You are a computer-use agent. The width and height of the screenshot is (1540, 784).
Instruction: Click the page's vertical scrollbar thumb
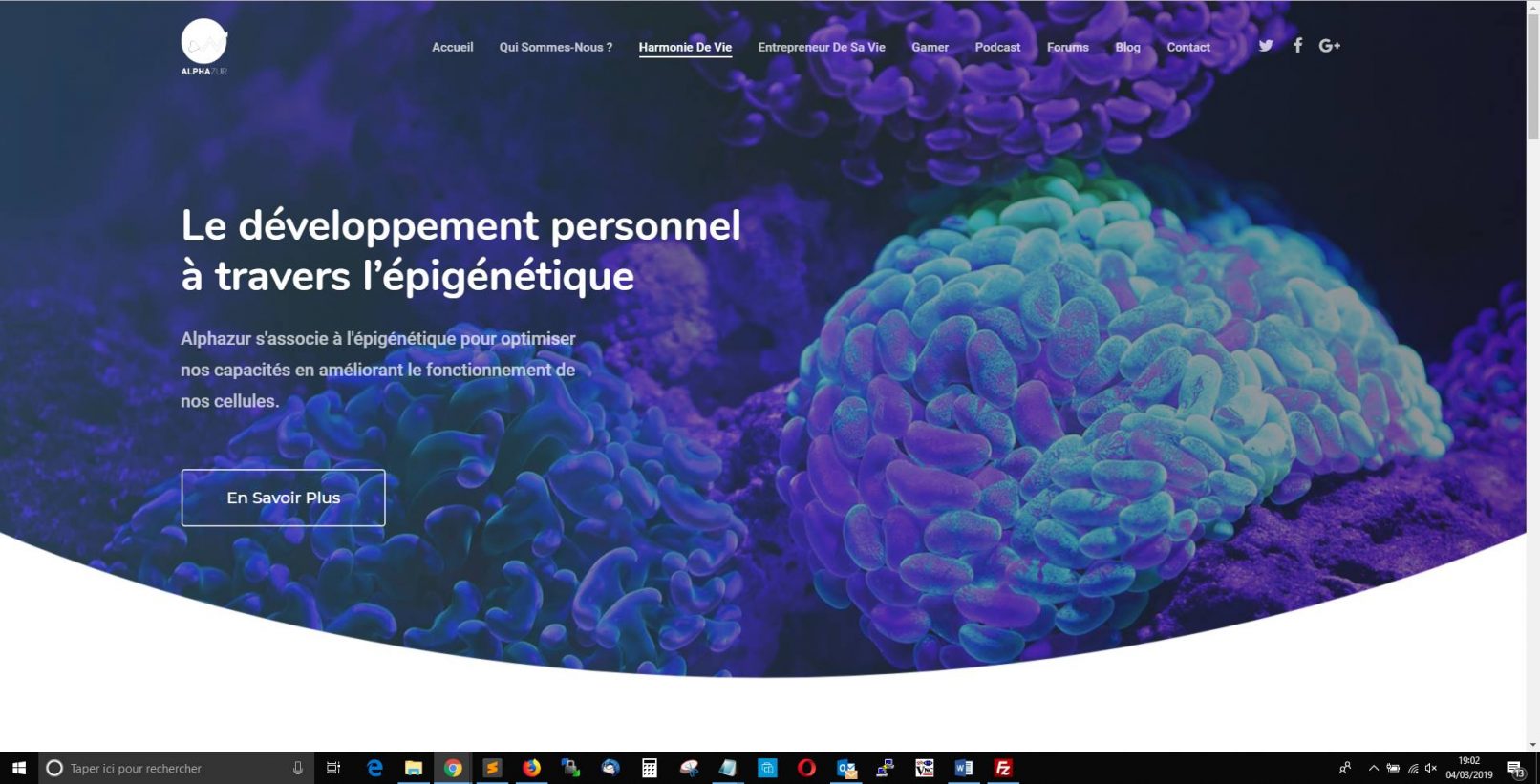click(1532, 76)
